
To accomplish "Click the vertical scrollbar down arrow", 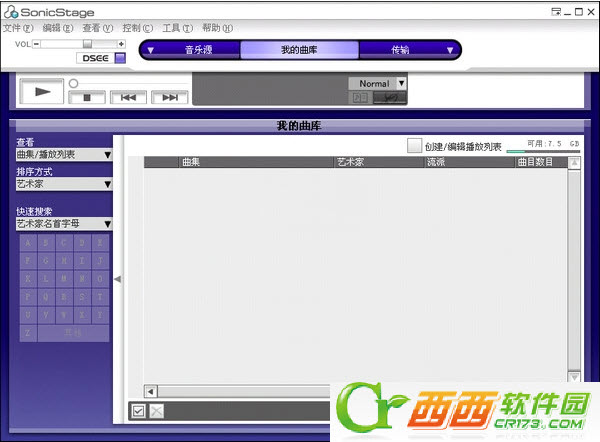I will coord(574,377).
